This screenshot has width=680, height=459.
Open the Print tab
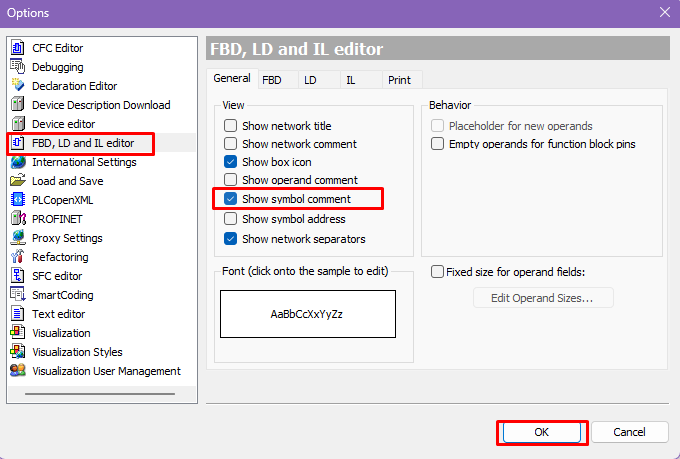coord(402,79)
